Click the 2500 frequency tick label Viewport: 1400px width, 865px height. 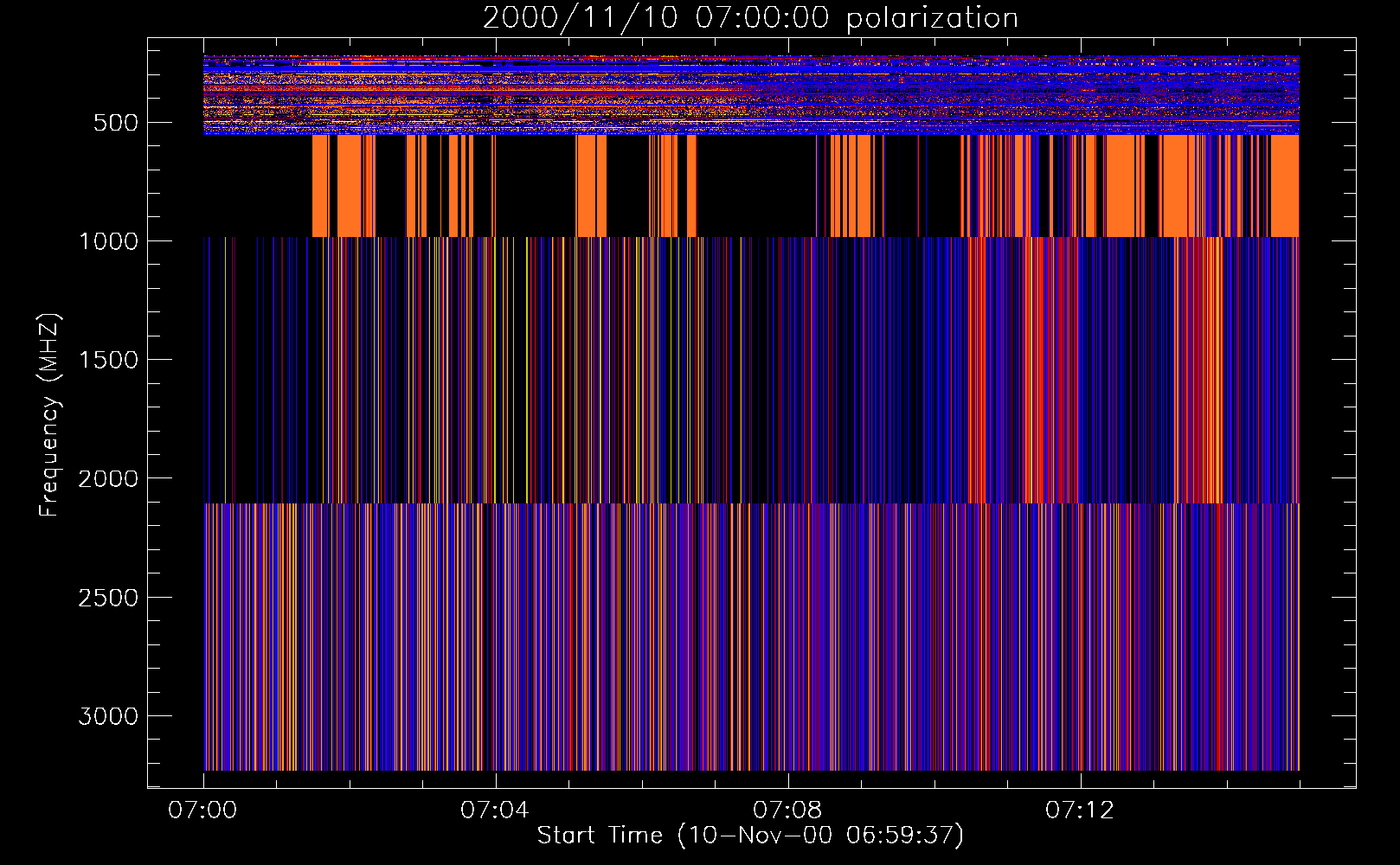108,598
